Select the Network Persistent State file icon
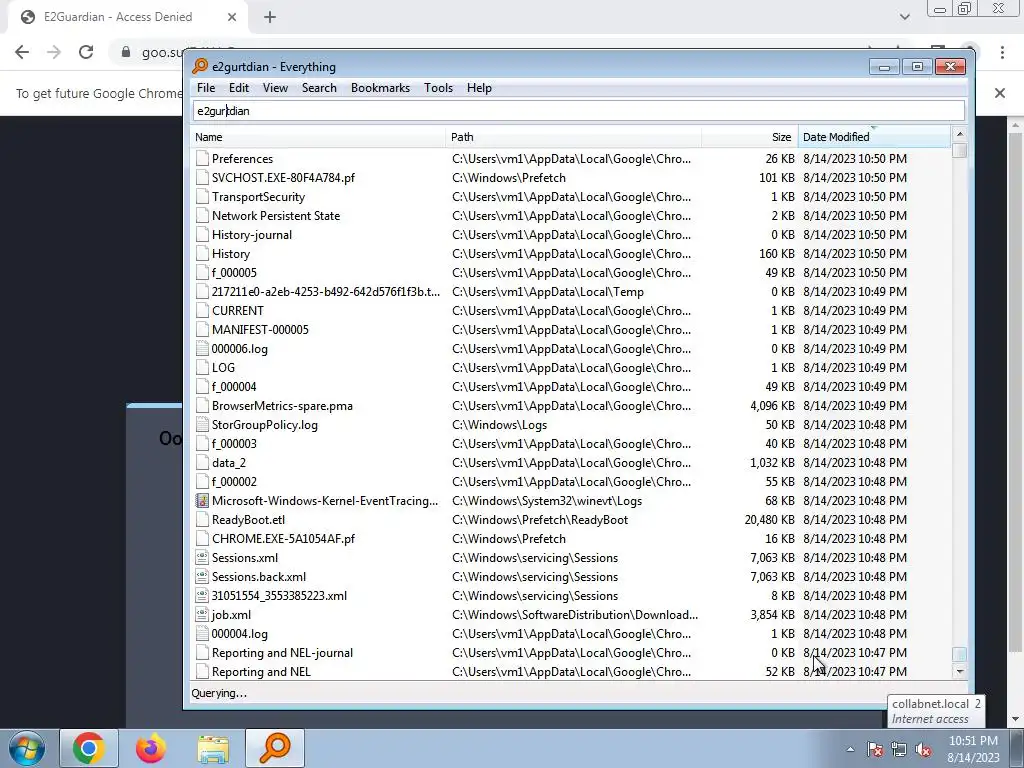Image resolution: width=1024 pixels, height=768 pixels. coord(202,216)
